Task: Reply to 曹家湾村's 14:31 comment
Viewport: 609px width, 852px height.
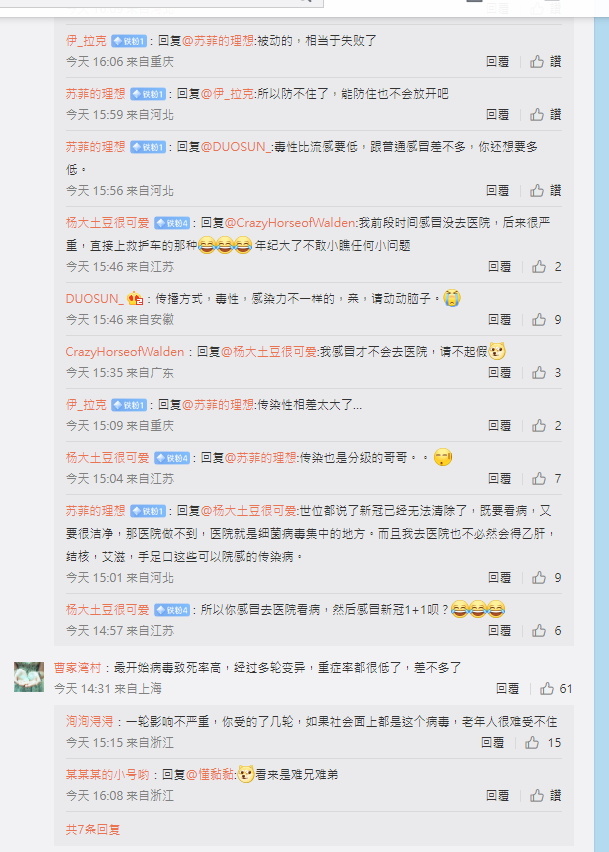Action: pos(507,688)
